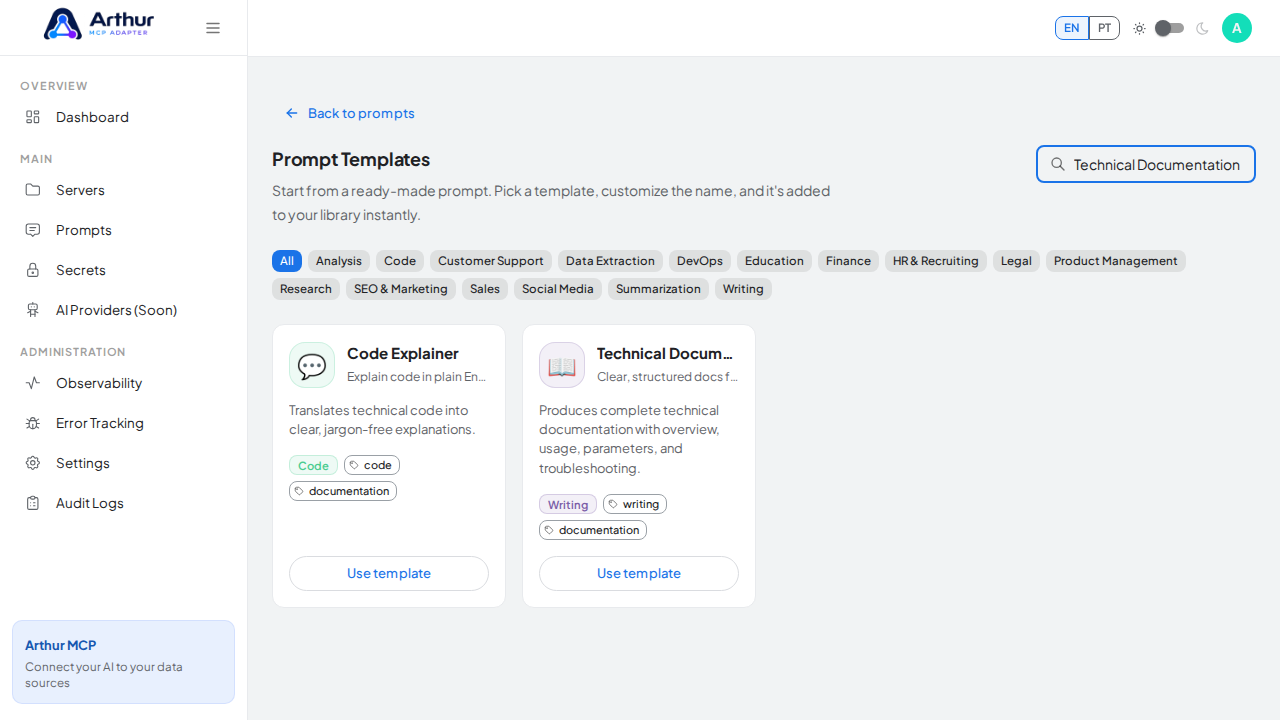
Task: Click the Audit Logs clipboard icon
Action: tap(33, 503)
